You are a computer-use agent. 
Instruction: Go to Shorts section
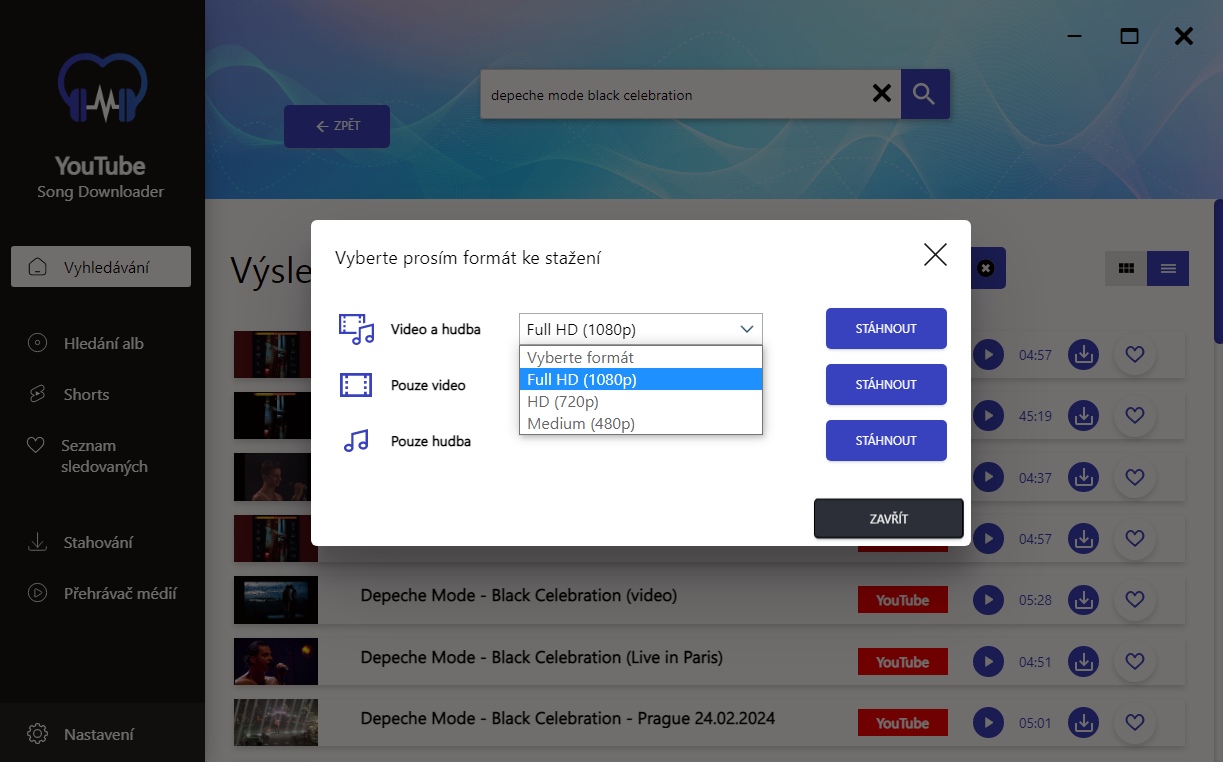(x=86, y=394)
